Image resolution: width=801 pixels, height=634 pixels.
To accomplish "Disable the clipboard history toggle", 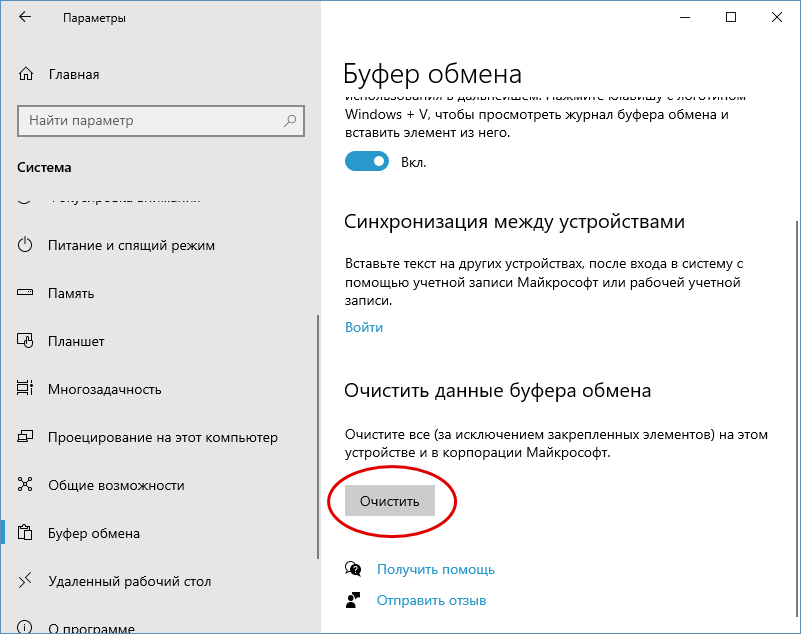I will [x=367, y=161].
